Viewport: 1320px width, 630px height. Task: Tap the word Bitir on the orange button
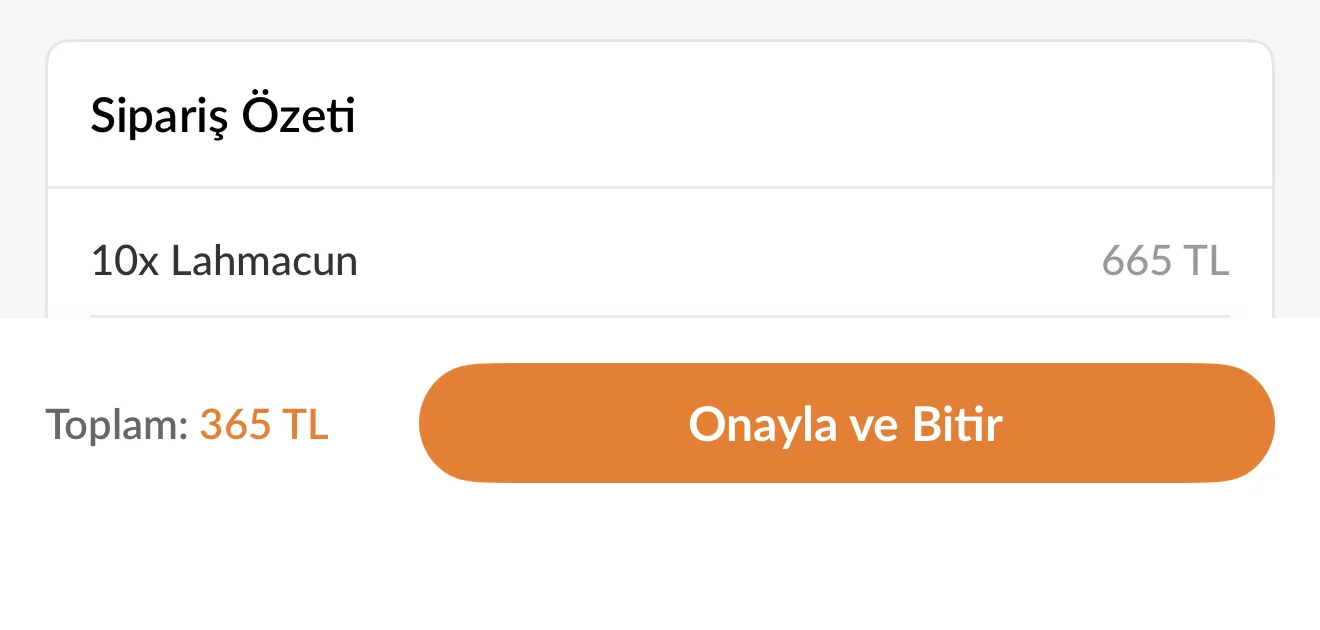tap(957, 424)
